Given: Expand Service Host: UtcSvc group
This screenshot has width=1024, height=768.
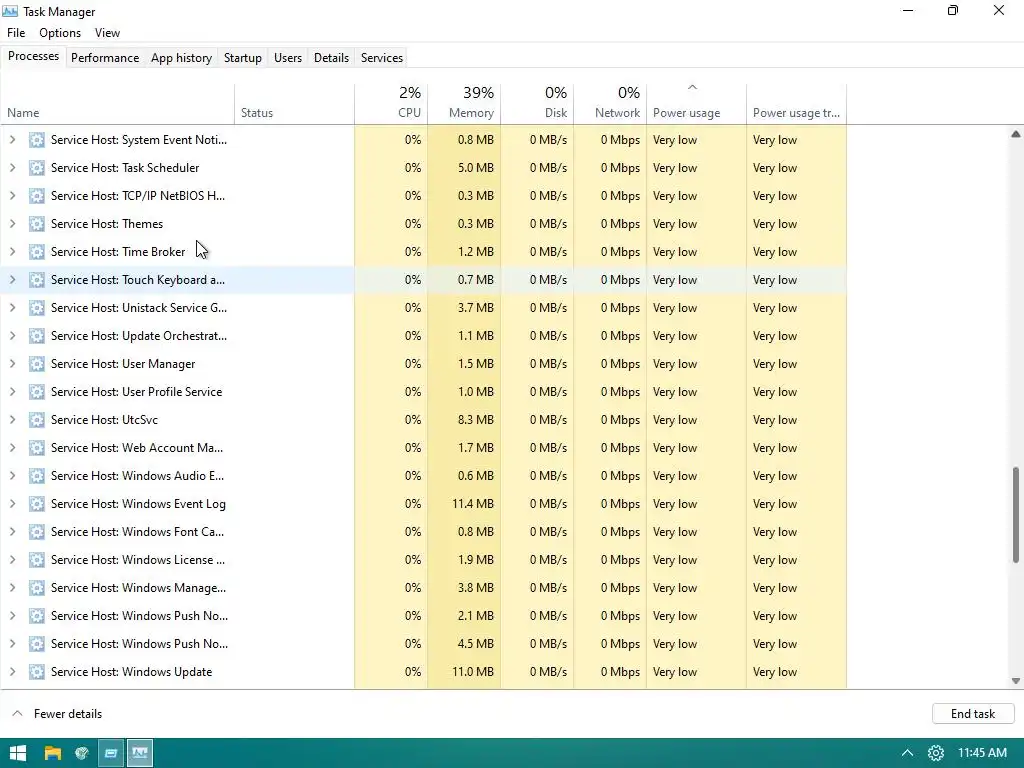Looking at the screenshot, I should coord(12,420).
